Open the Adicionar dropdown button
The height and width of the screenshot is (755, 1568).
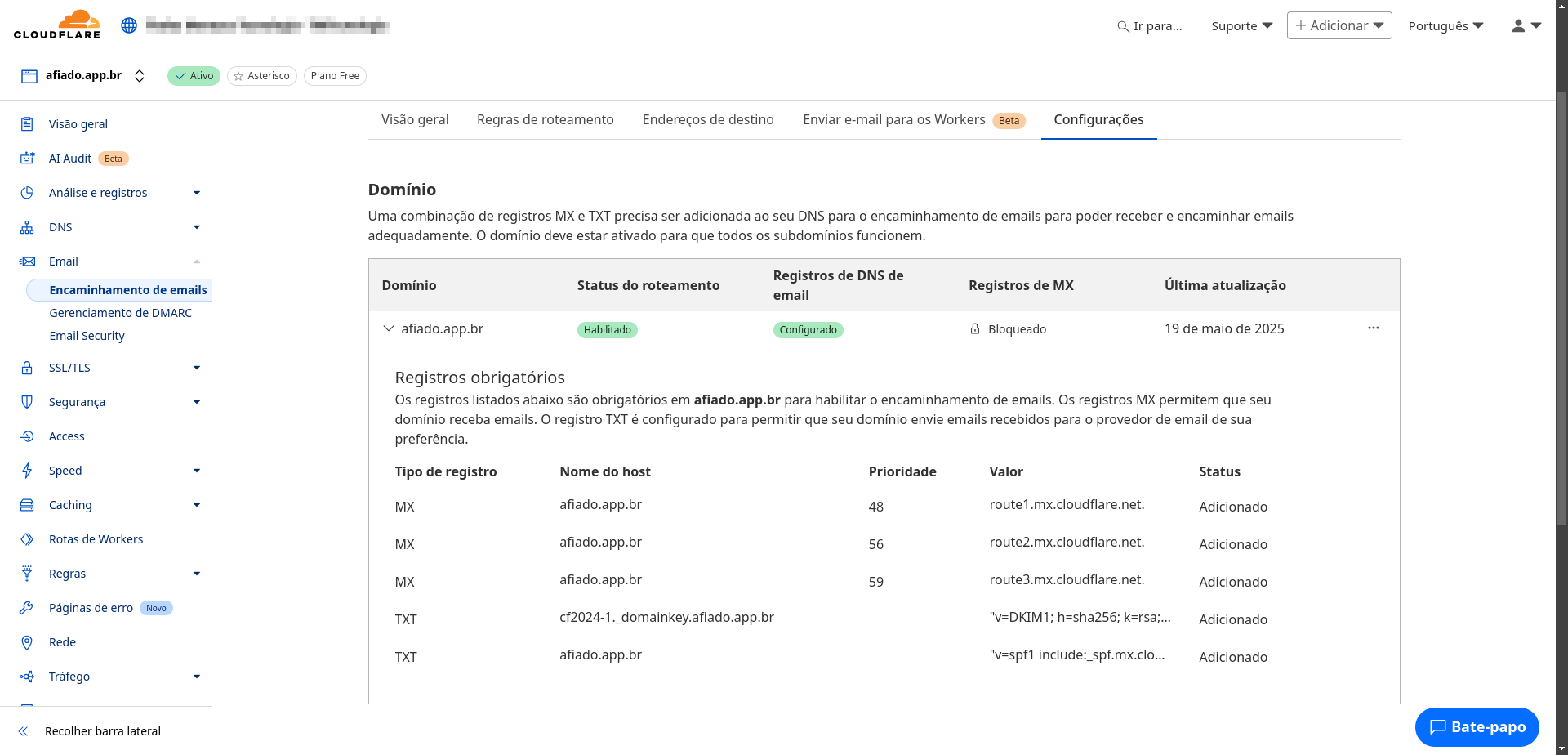click(1339, 25)
